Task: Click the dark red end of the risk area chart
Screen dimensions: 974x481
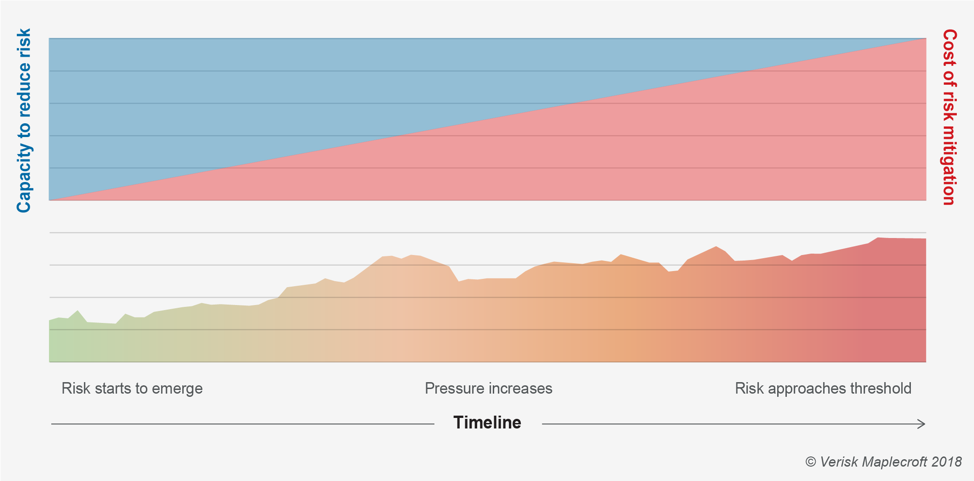Action: click(890, 300)
